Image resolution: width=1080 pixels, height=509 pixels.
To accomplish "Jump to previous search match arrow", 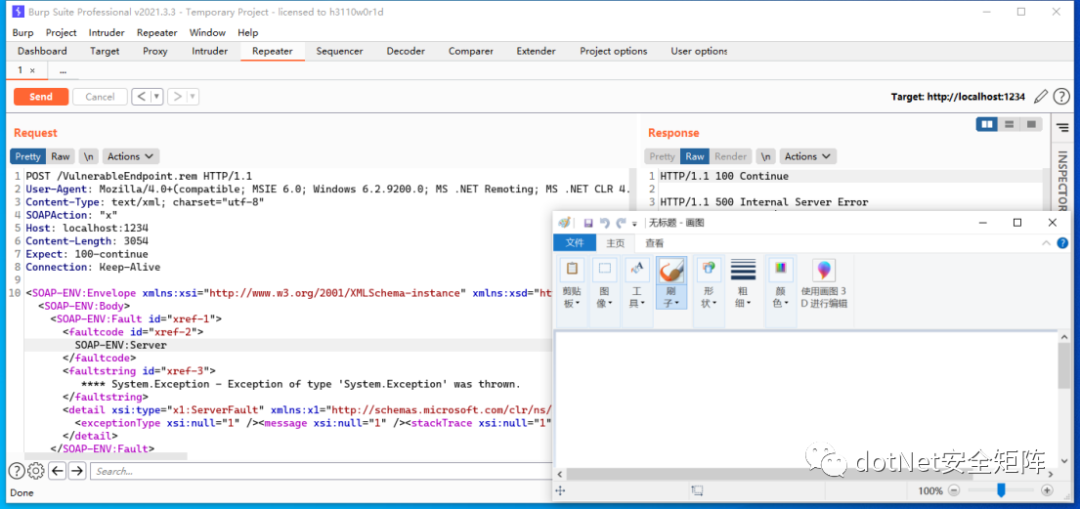I will click(57, 471).
